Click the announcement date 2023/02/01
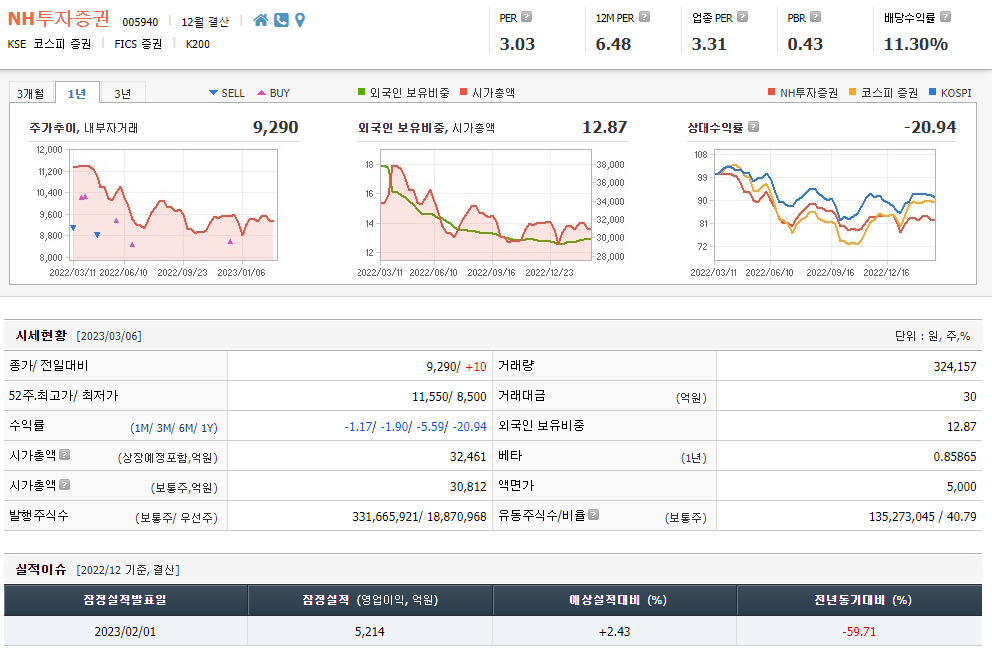Viewport: 992px width, 656px height. coord(125,631)
